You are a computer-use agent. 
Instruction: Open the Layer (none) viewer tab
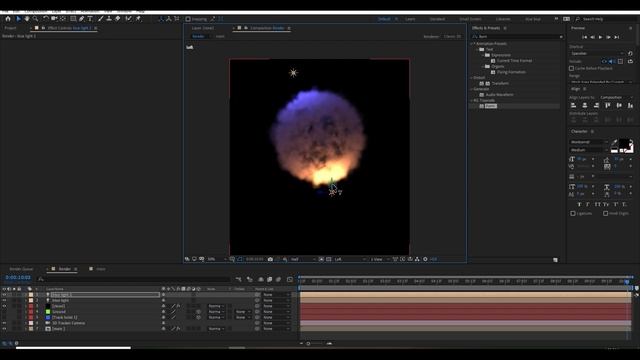202,28
